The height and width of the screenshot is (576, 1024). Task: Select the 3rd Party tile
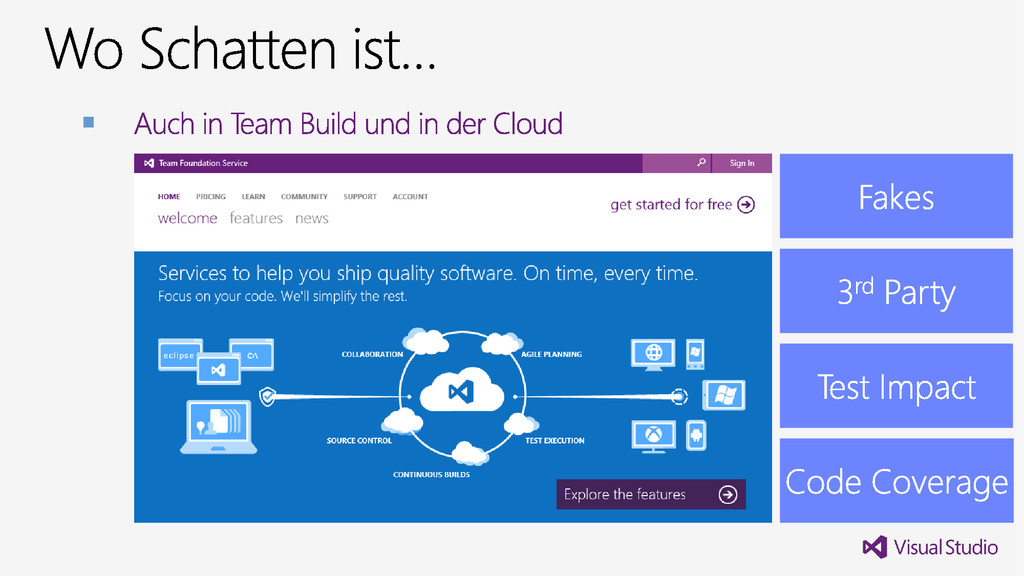pos(896,291)
